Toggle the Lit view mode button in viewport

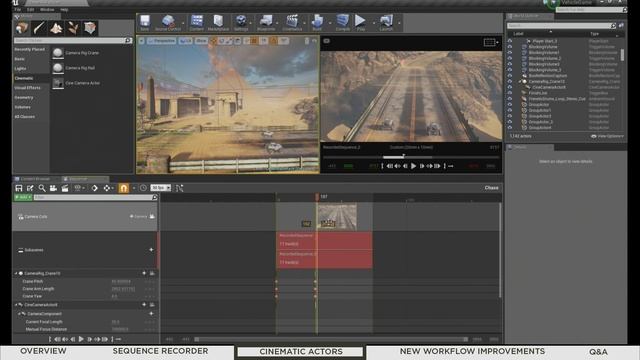(x=185, y=41)
